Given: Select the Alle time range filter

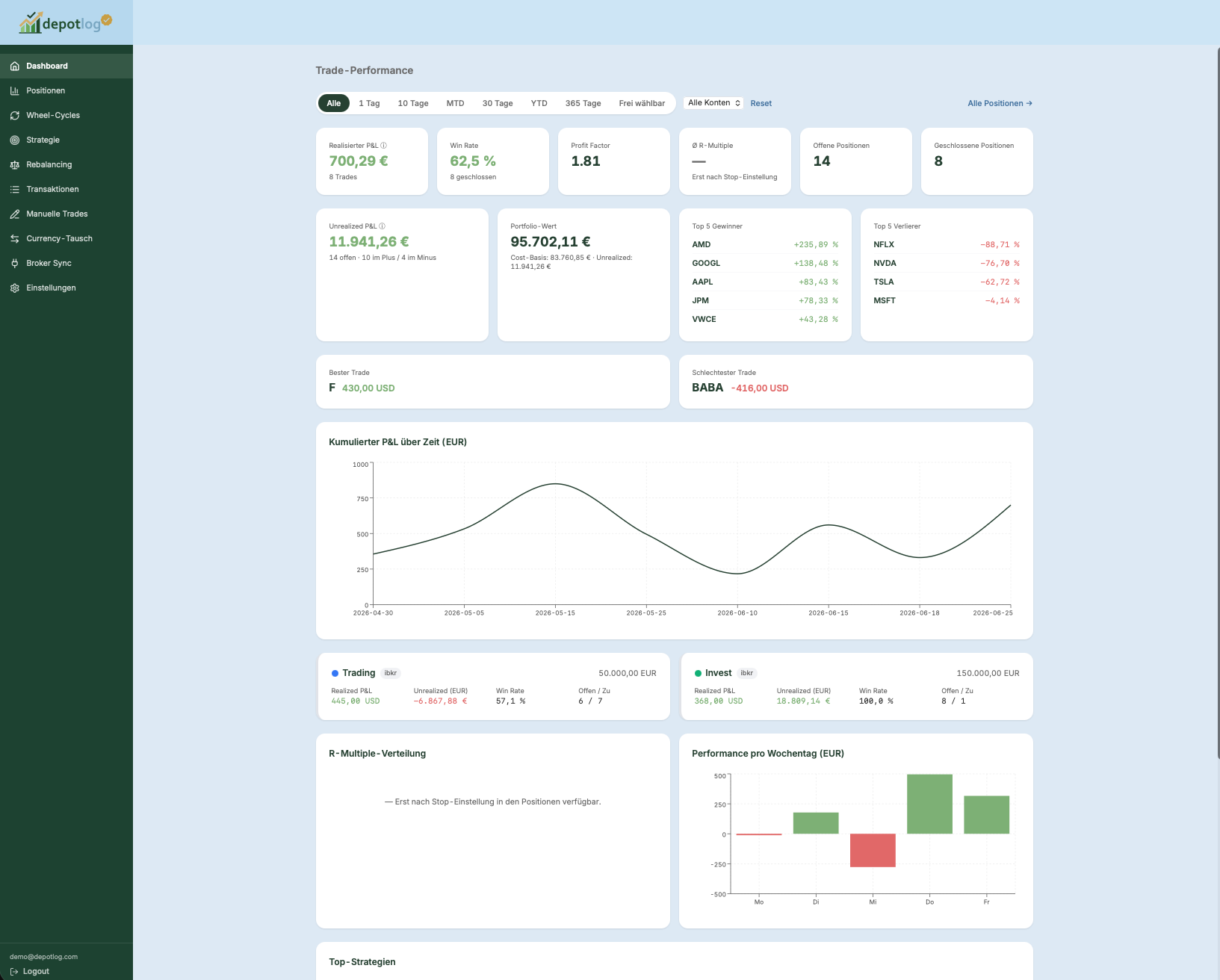Looking at the screenshot, I should click(x=334, y=103).
